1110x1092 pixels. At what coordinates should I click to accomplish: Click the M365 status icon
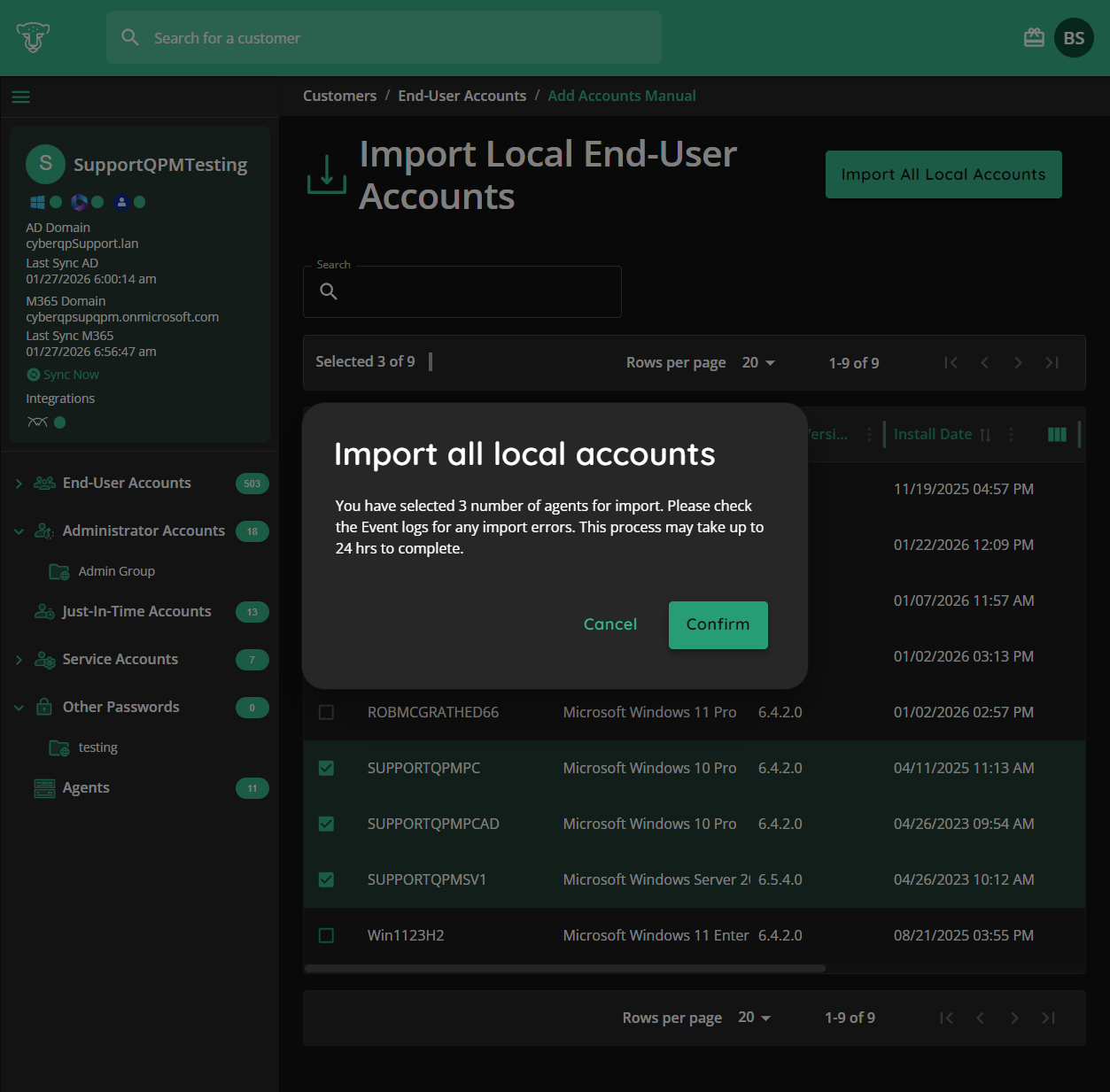tap(79, 203)
